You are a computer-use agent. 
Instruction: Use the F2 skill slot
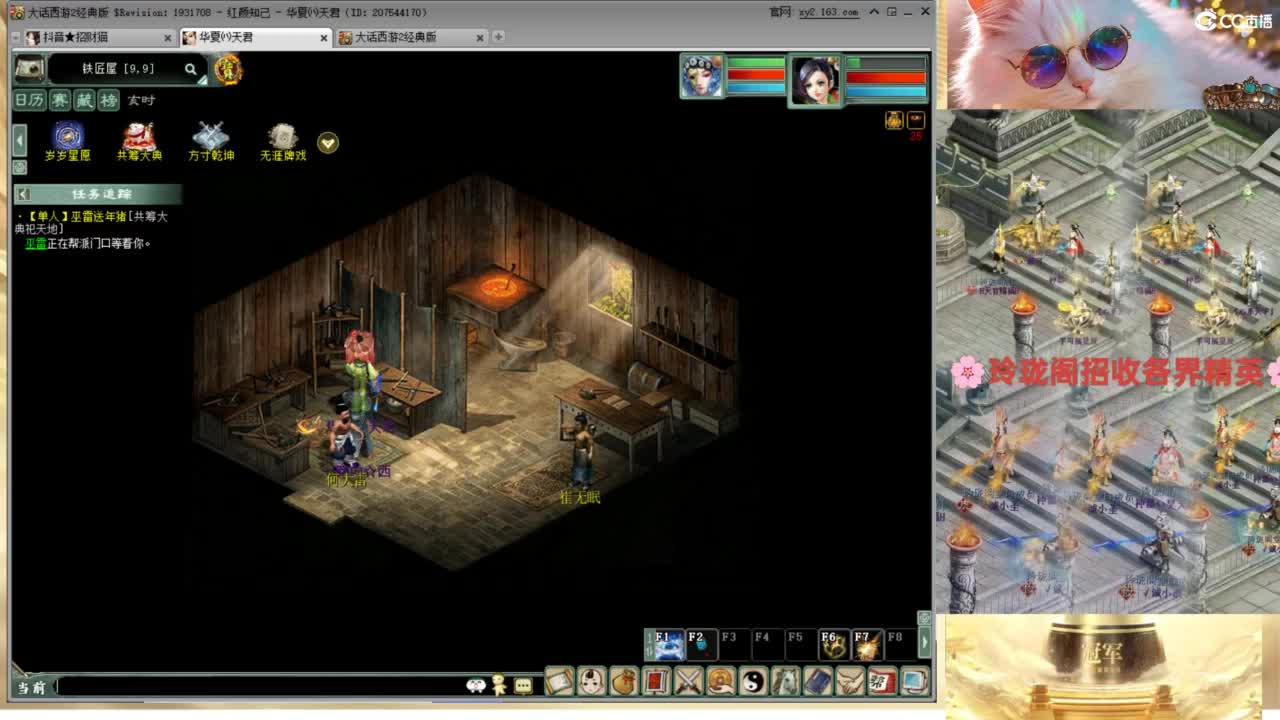pyautogui.click(x=702, y=644)
